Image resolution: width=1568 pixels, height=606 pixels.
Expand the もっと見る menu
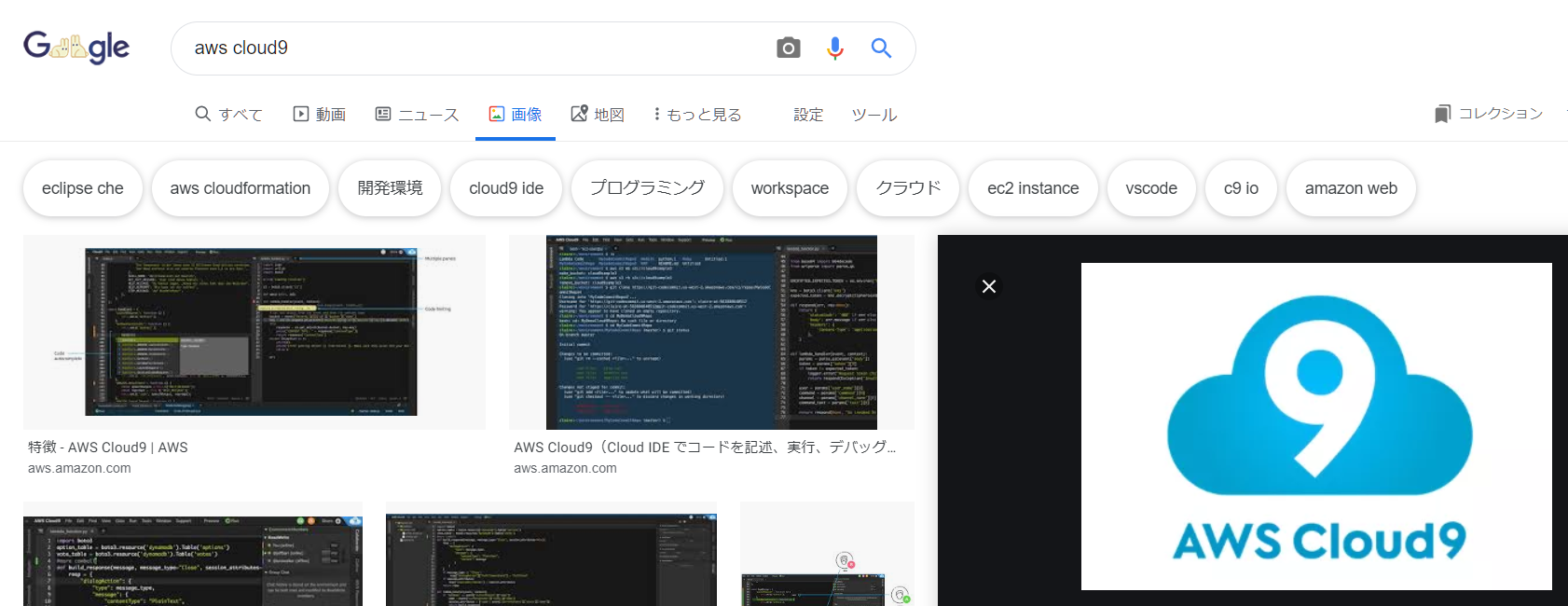click(697, 114)
